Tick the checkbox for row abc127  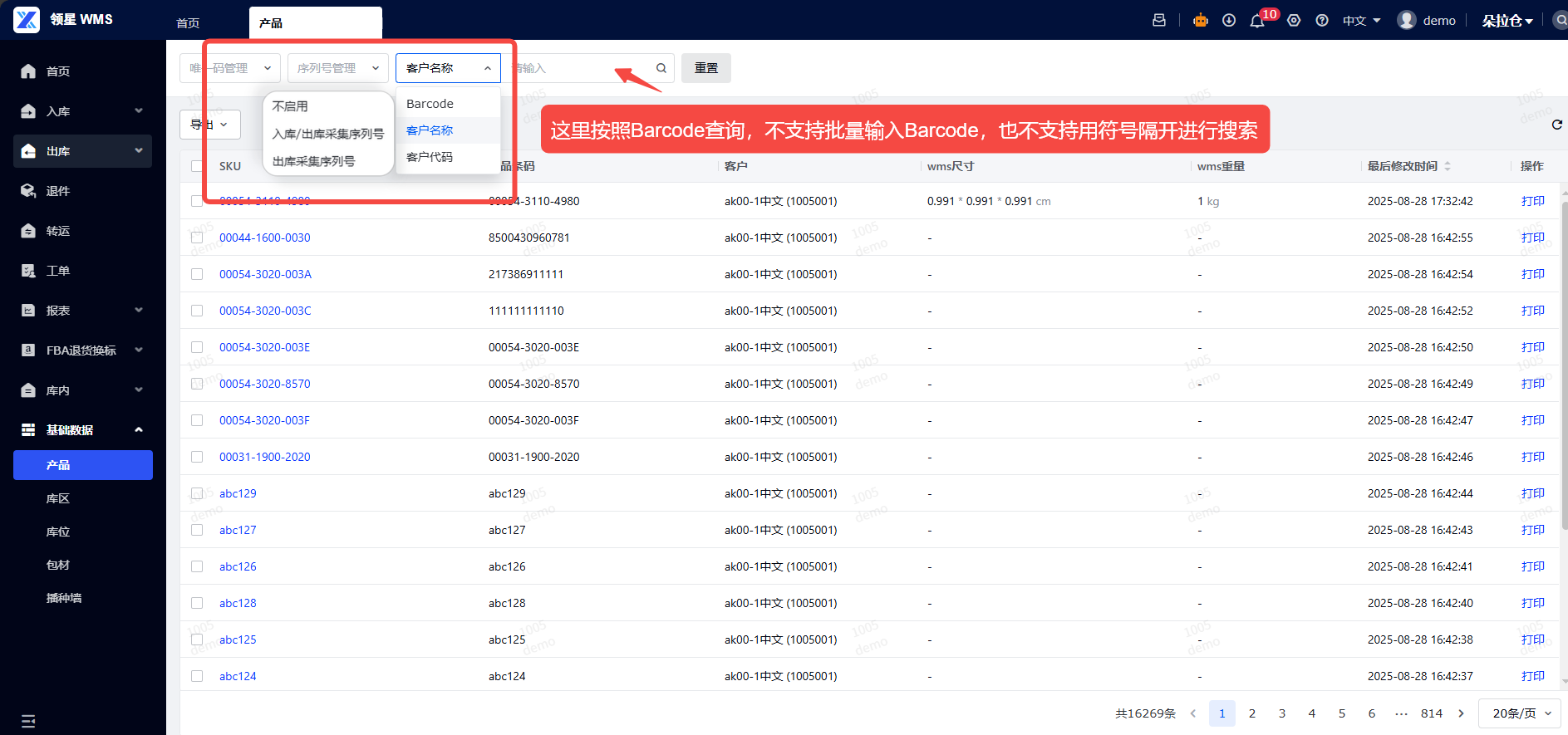pos(197,530)
